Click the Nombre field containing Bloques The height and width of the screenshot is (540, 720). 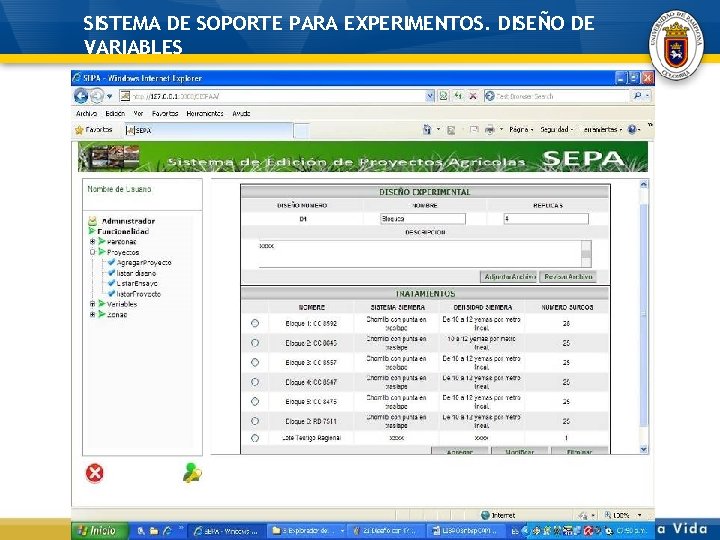pyautogui.click(x=422, y=219)
